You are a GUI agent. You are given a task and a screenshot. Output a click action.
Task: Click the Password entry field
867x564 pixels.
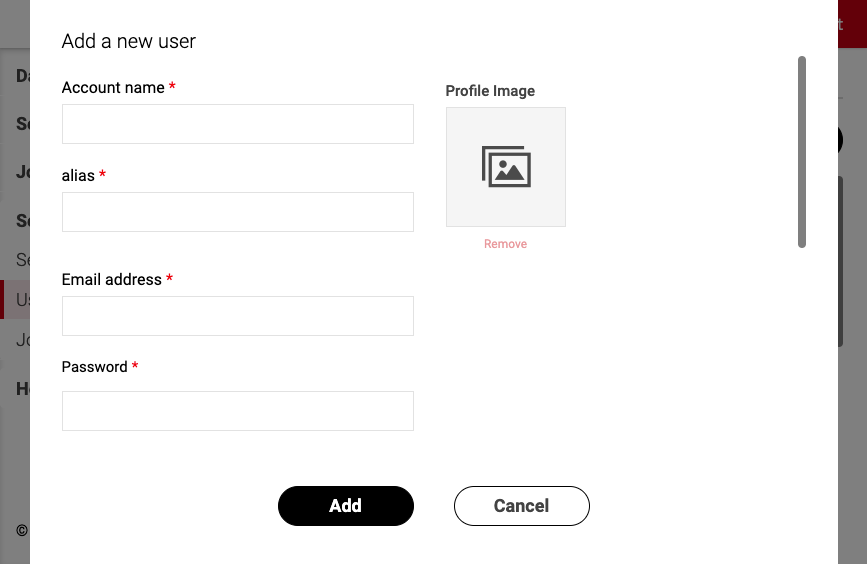(238, 411)
